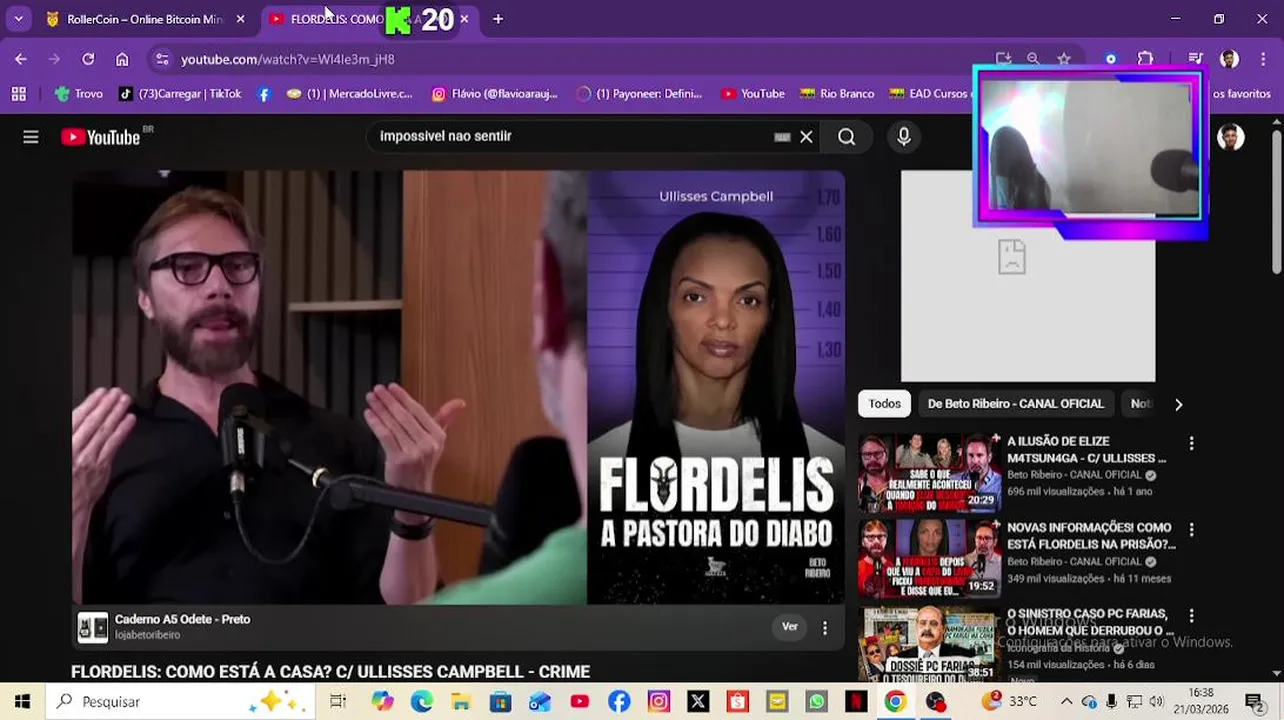This screenshot has height=720, width=1284.
Task: Click the Pesquisar taskbar search box
Action: click(180, 701)
